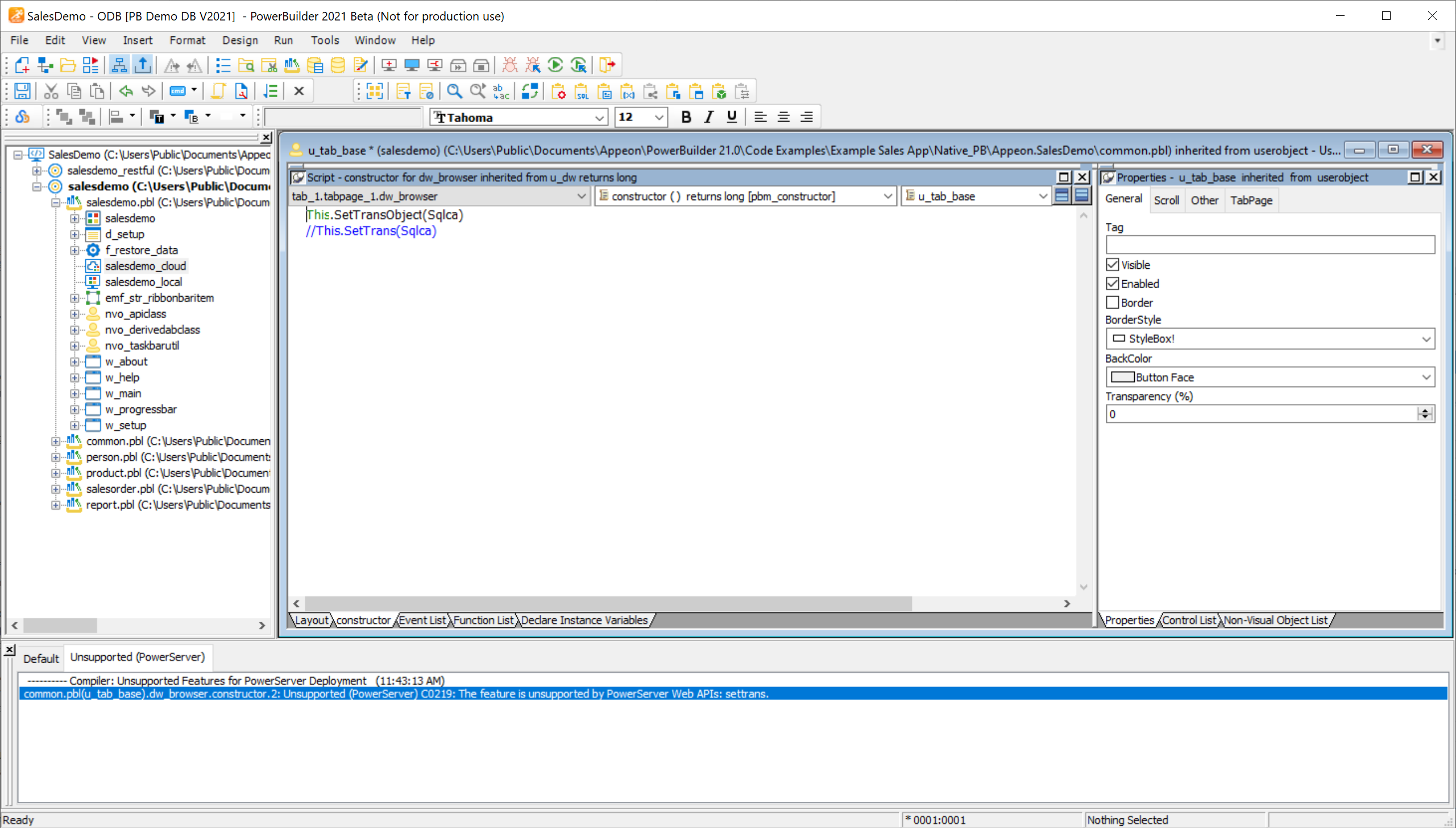Open the Function List tab
The image size is (1456, 828).
(483, 621)
